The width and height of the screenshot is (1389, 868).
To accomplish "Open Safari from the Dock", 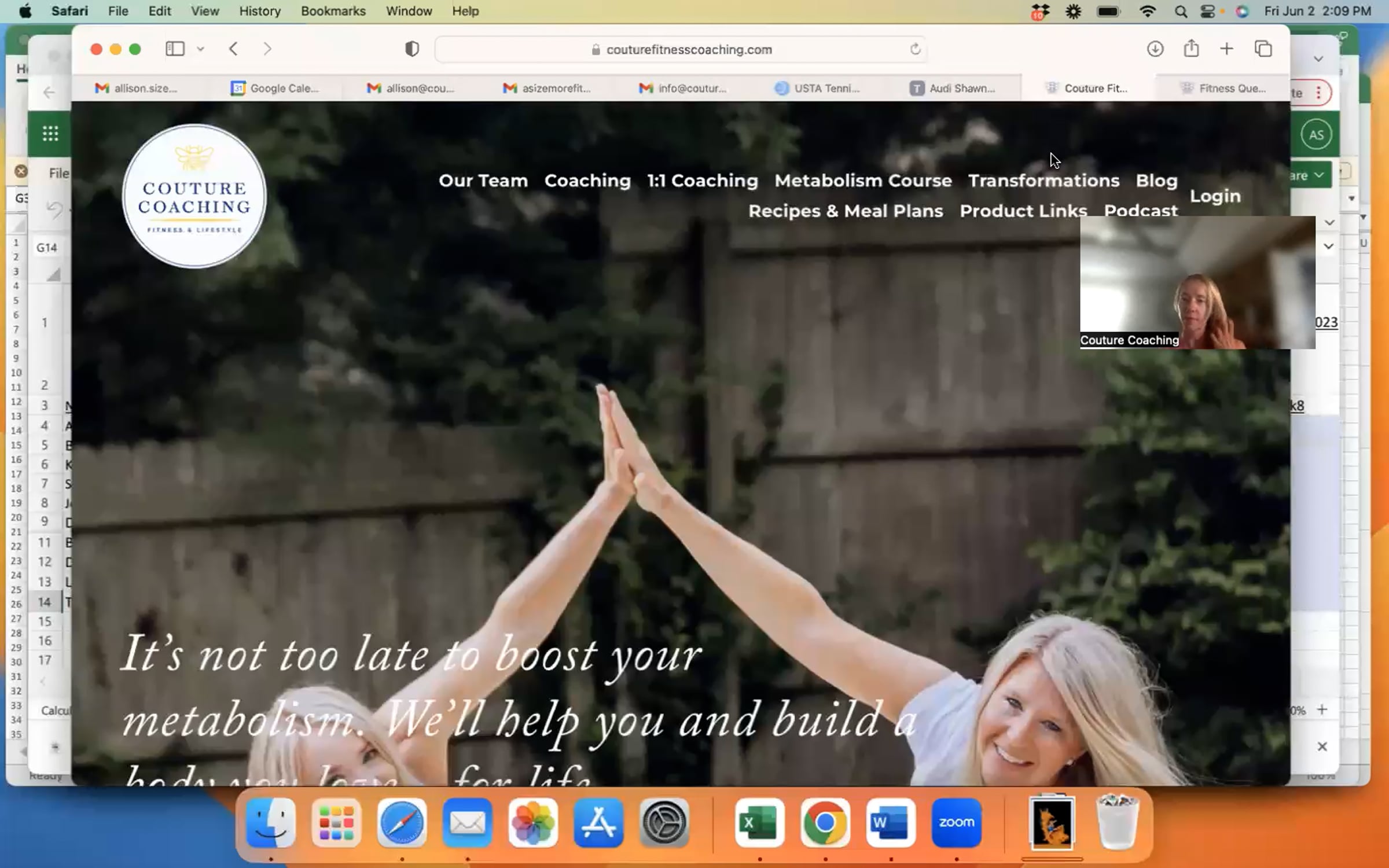I will [402, 822].
